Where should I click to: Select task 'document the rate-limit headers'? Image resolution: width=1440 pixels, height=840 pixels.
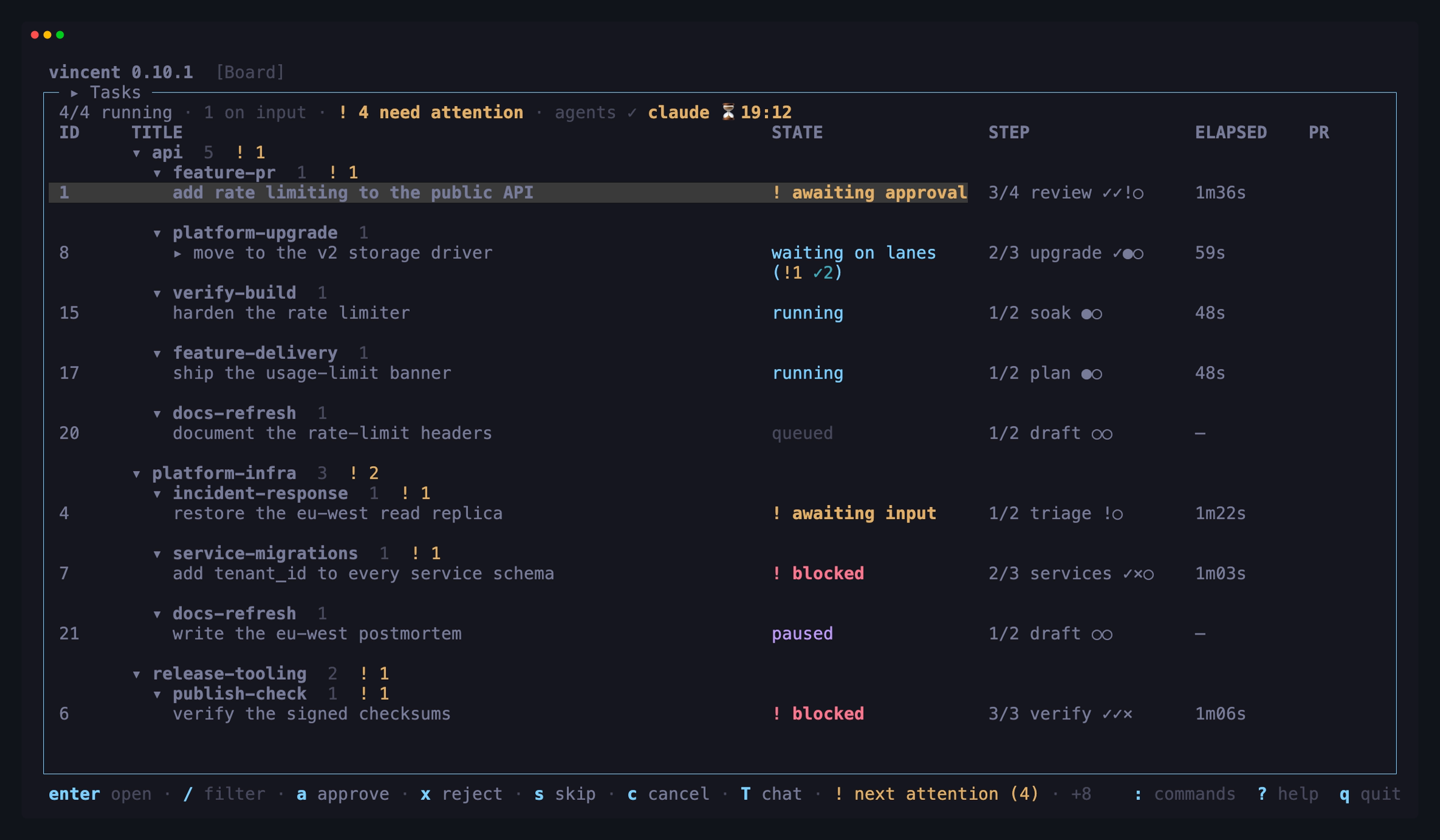coord(332,433)
